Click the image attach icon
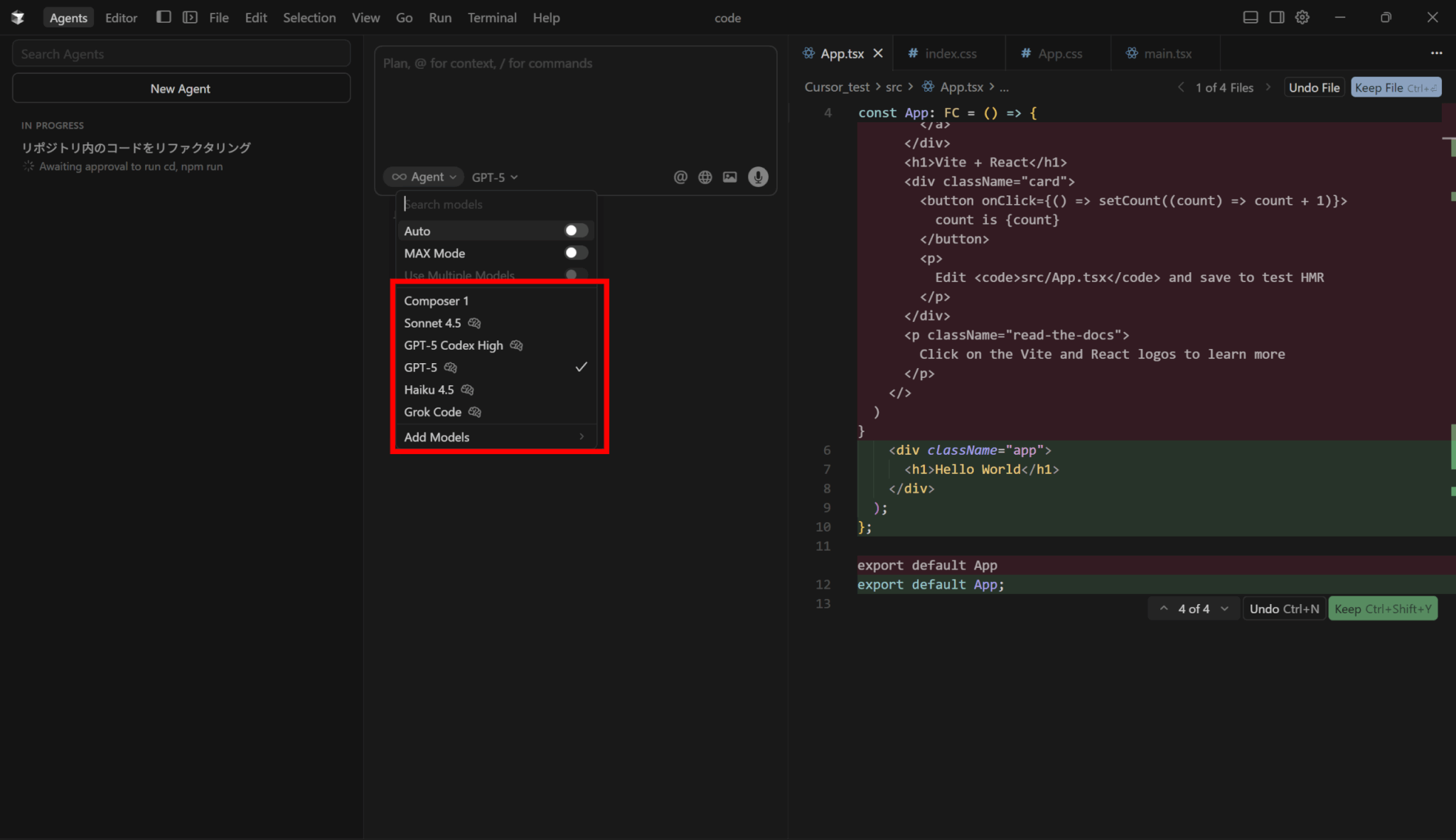The height and width of the screenshot is (840, 1456). coord(730,177)
